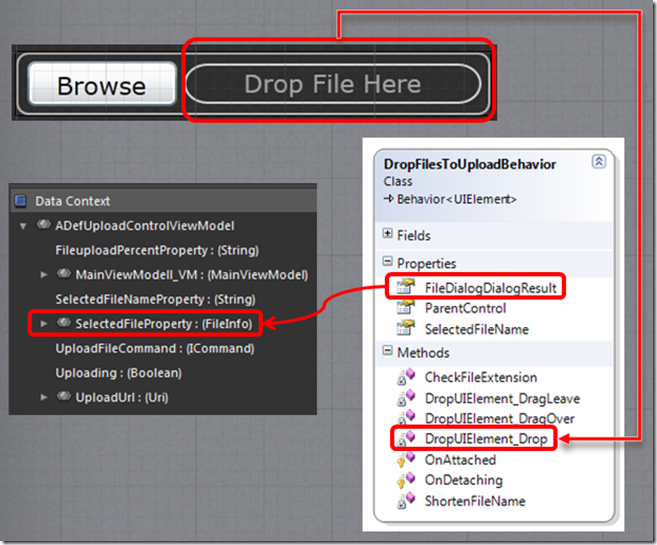The height and width of the screenshot is (545, 657).
Task: Click the Behavior<UIElement> base type text
Action: (x=457, y=199)
